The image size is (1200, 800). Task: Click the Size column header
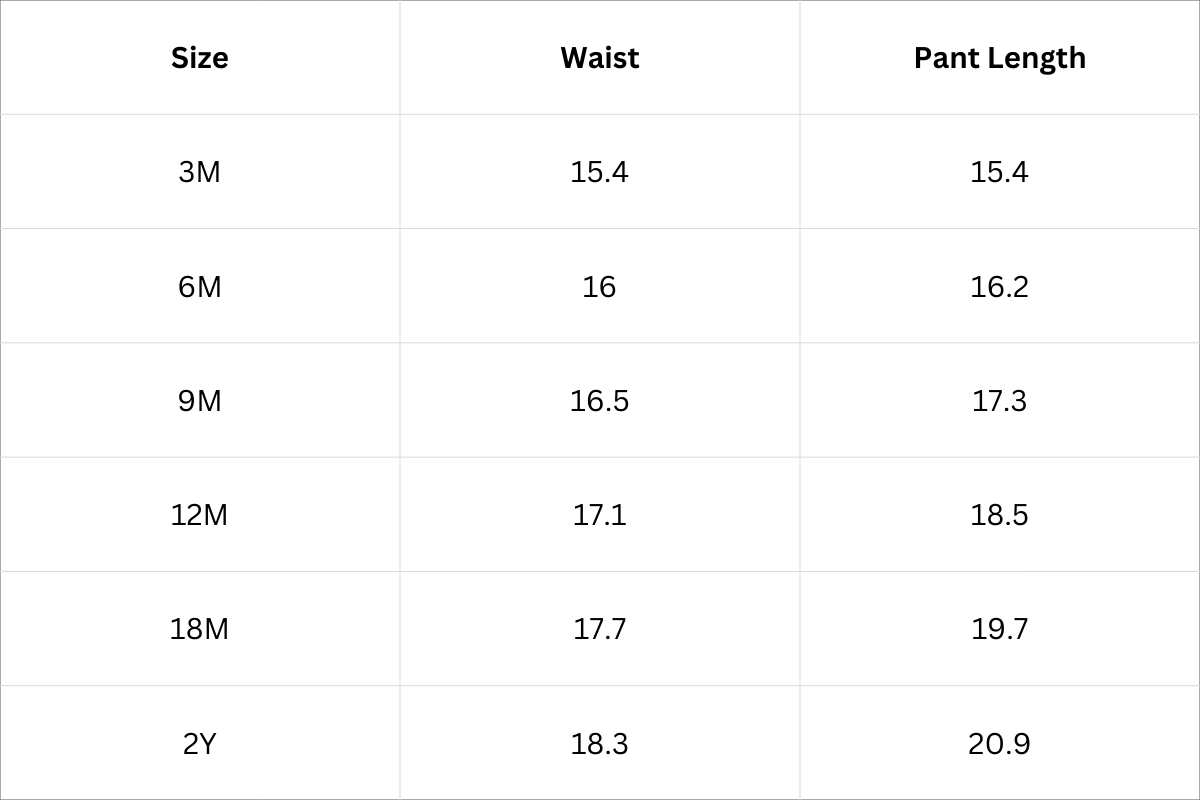(199, 58)
